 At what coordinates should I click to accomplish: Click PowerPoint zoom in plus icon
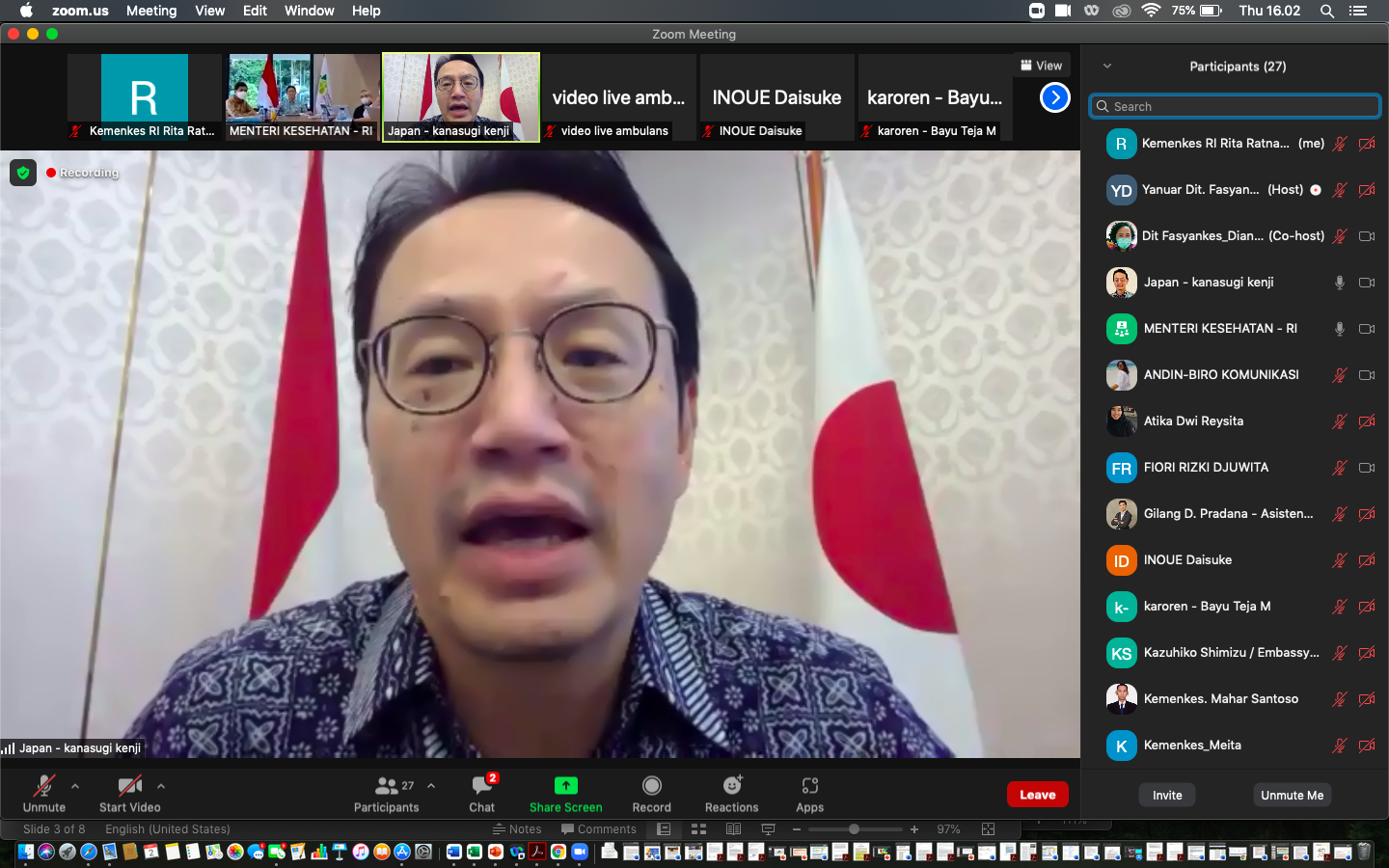click(914, 829)
